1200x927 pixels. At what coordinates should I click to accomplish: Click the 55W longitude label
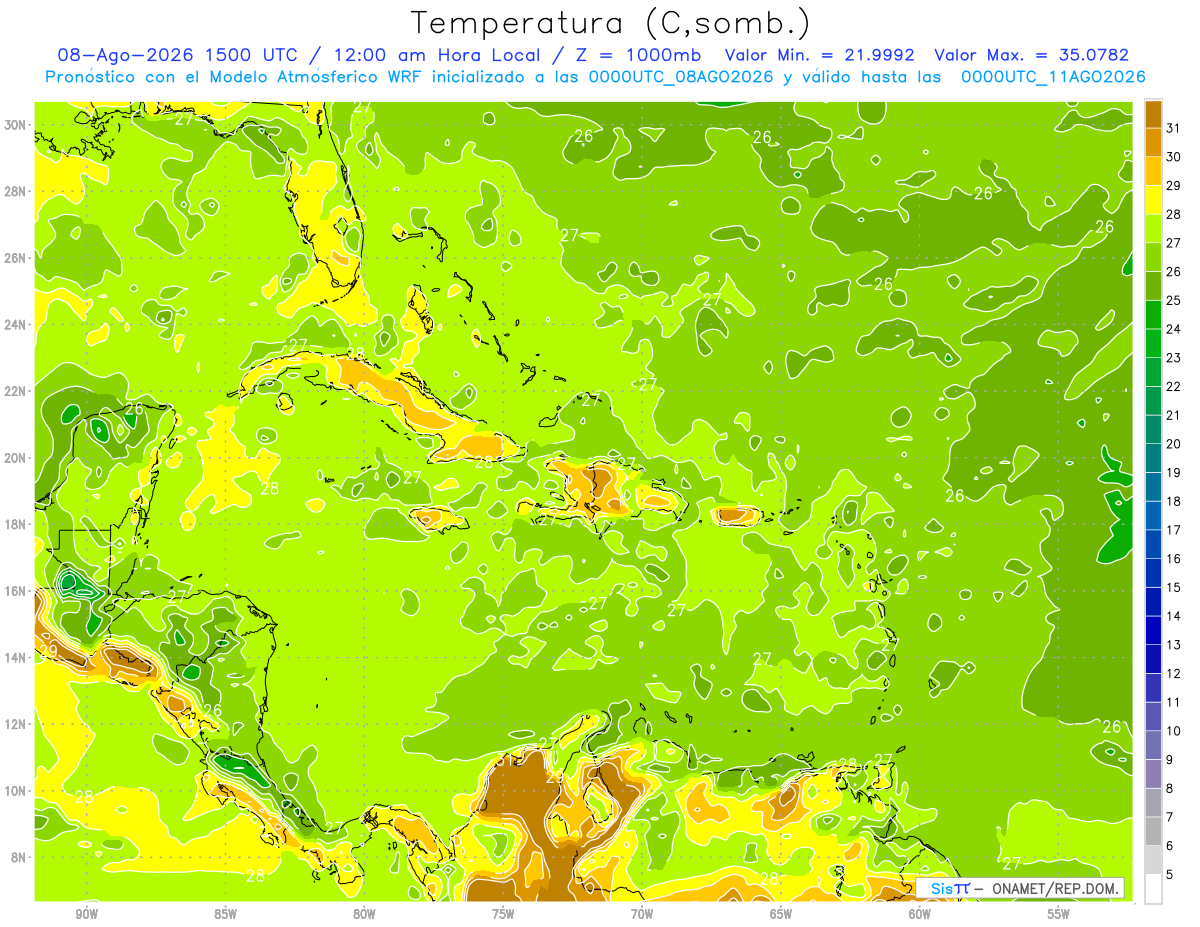click(1059, 913)
